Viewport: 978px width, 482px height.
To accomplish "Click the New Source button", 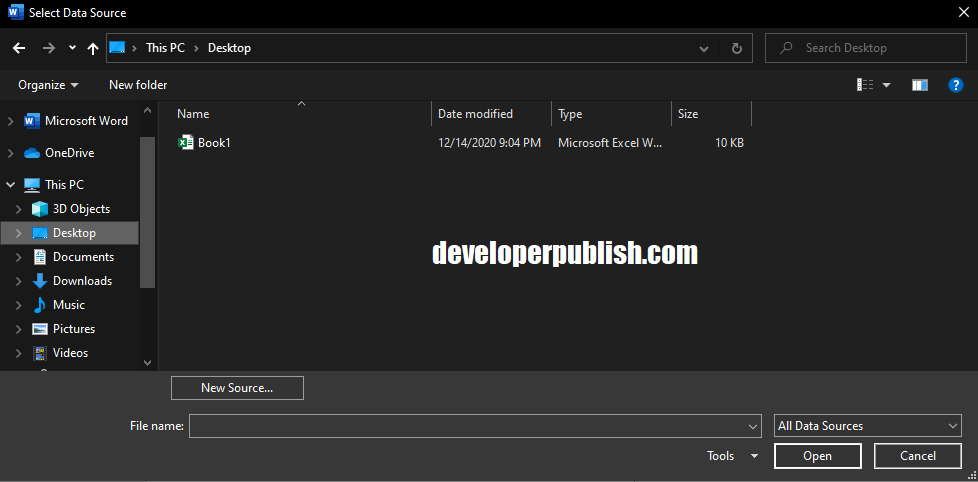I will pyautogui.click(x=237, y=388).
